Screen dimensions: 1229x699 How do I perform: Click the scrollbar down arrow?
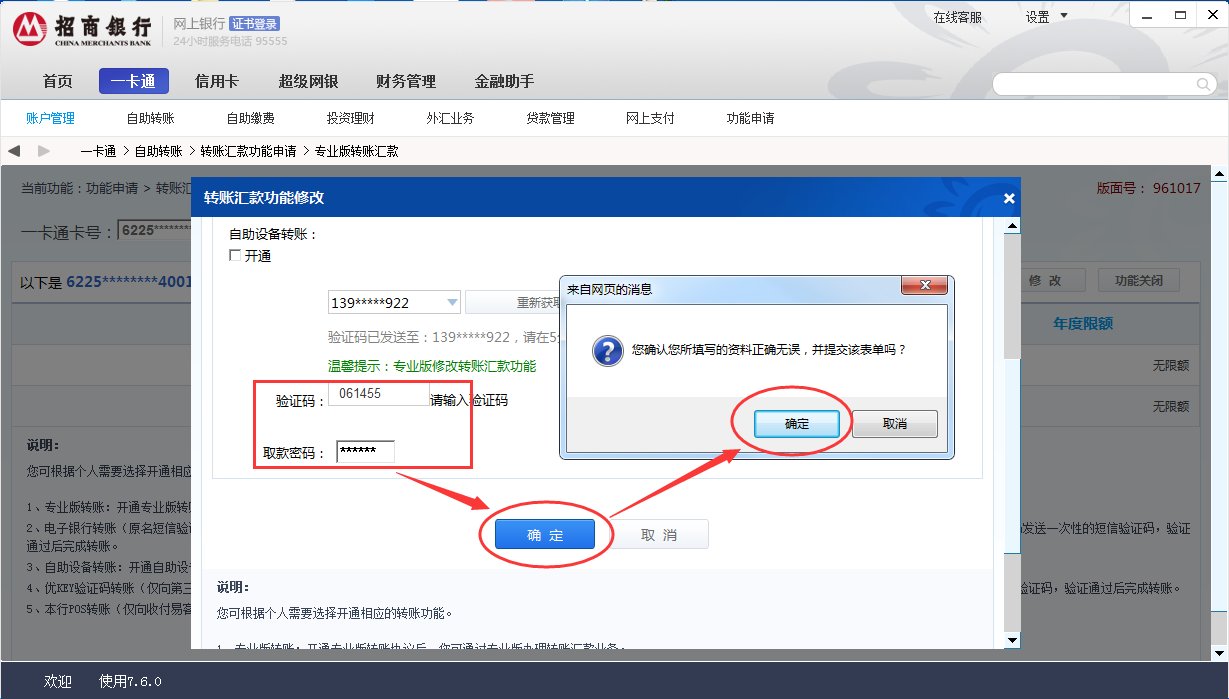[x=1013, y=640]
